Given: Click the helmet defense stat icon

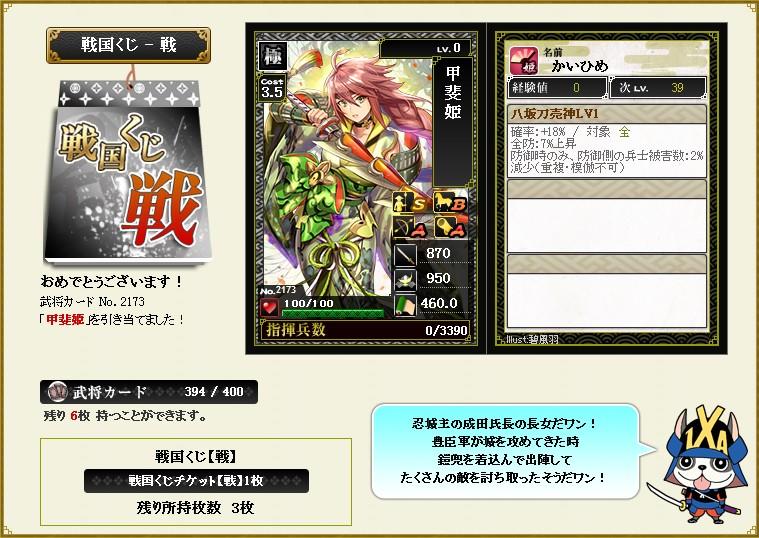Looking at the screenshot, I should tap(405, 279).
